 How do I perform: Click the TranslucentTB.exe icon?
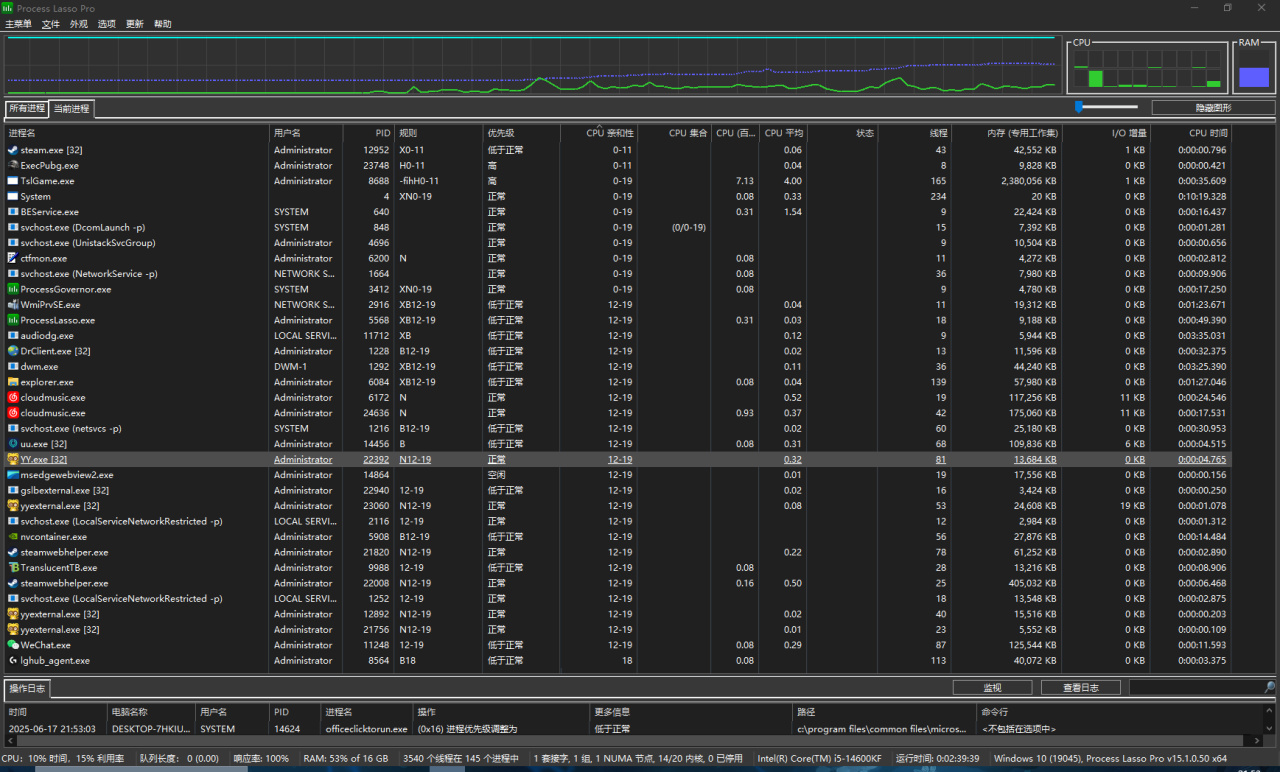pos(13,568)
